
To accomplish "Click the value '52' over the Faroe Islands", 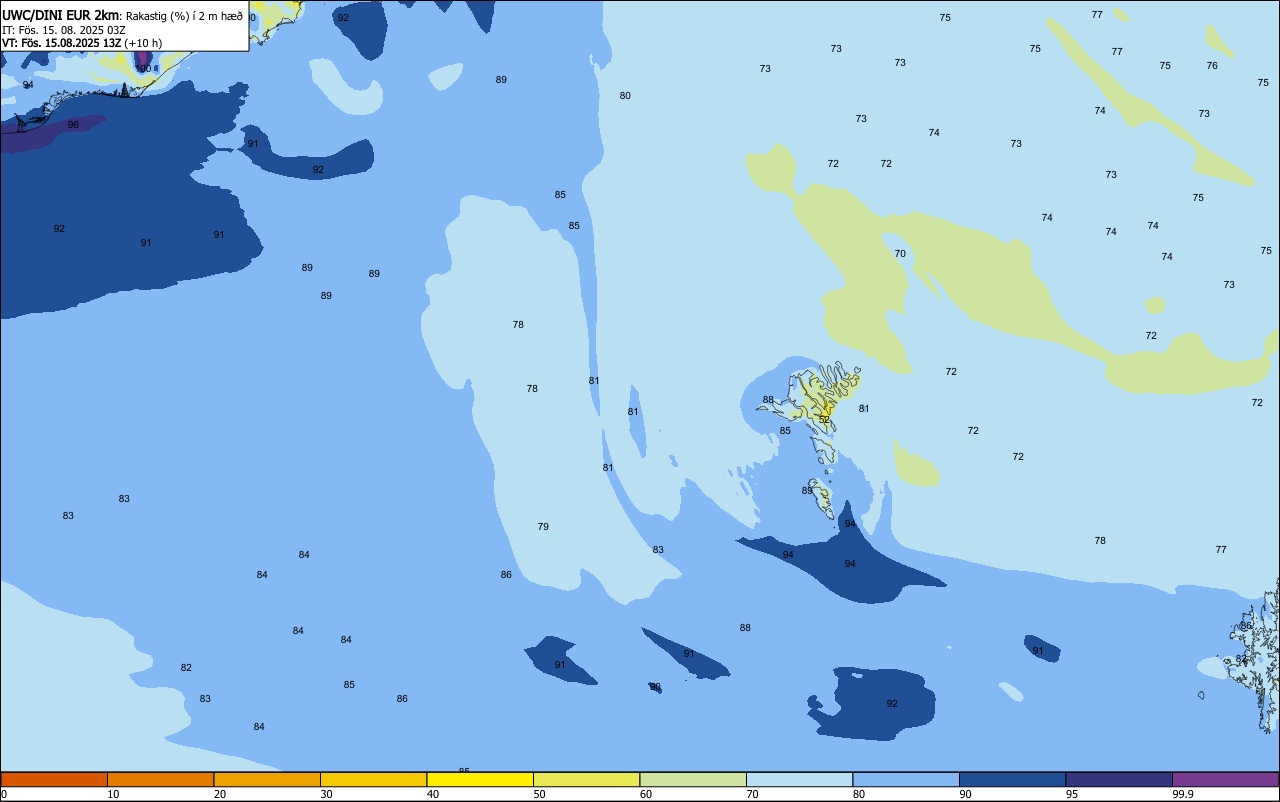I will tap(825, 419).
